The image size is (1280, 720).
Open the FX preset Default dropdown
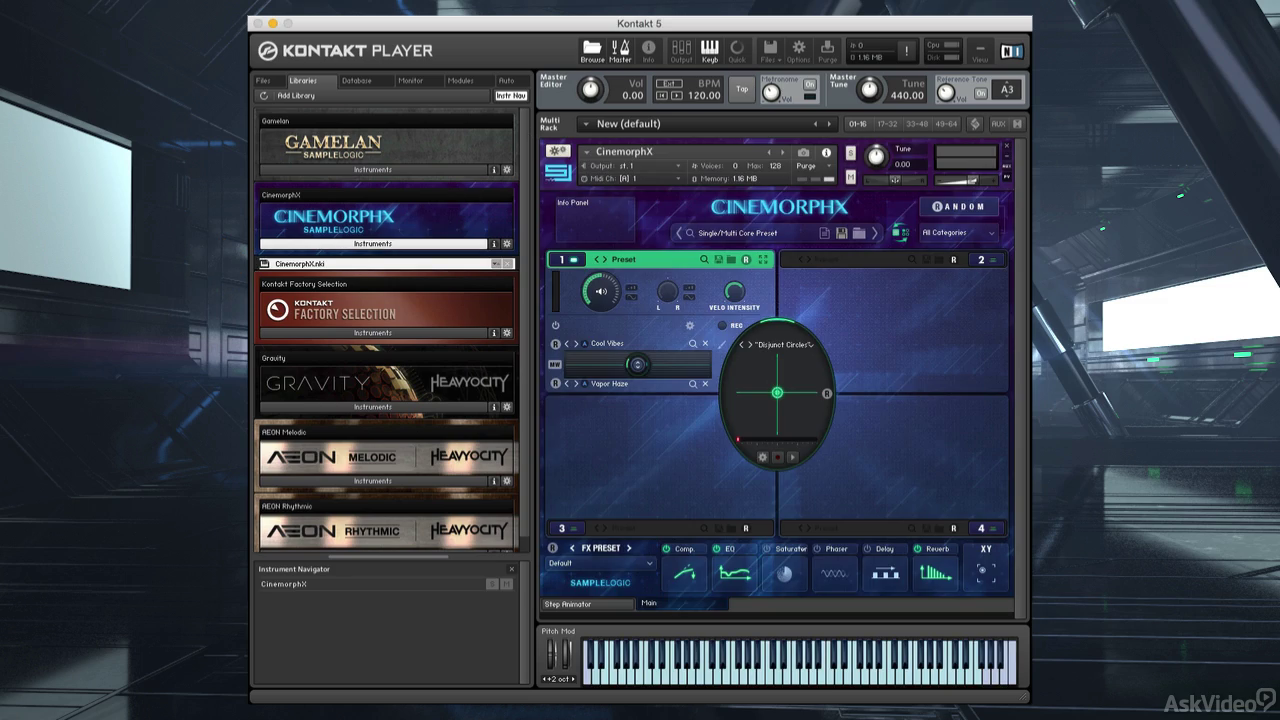pos(600,563)
